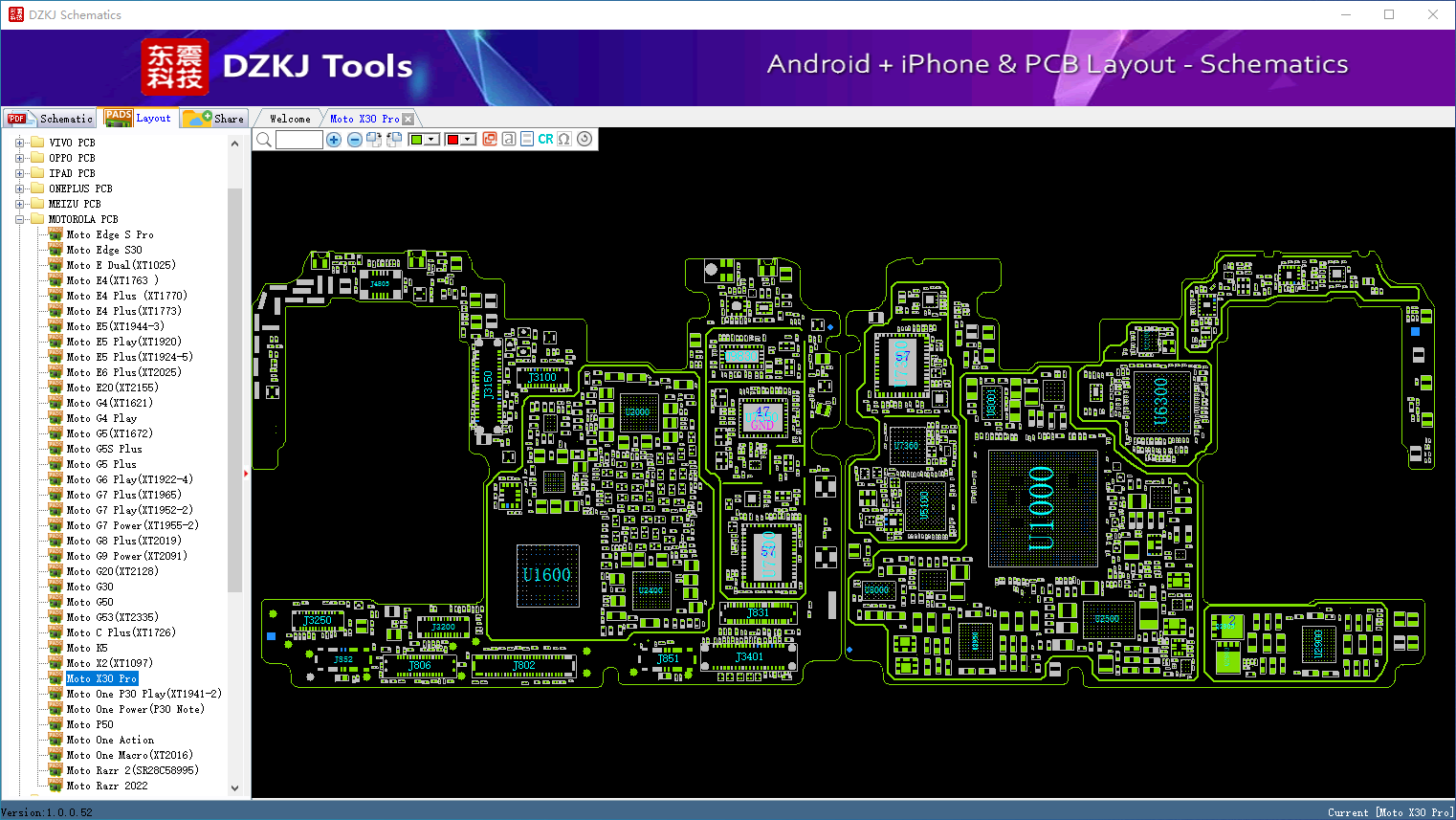Click the blue minus zoom-out button
The width and height of the screenshot is (1456, 820).
(355, 140)
